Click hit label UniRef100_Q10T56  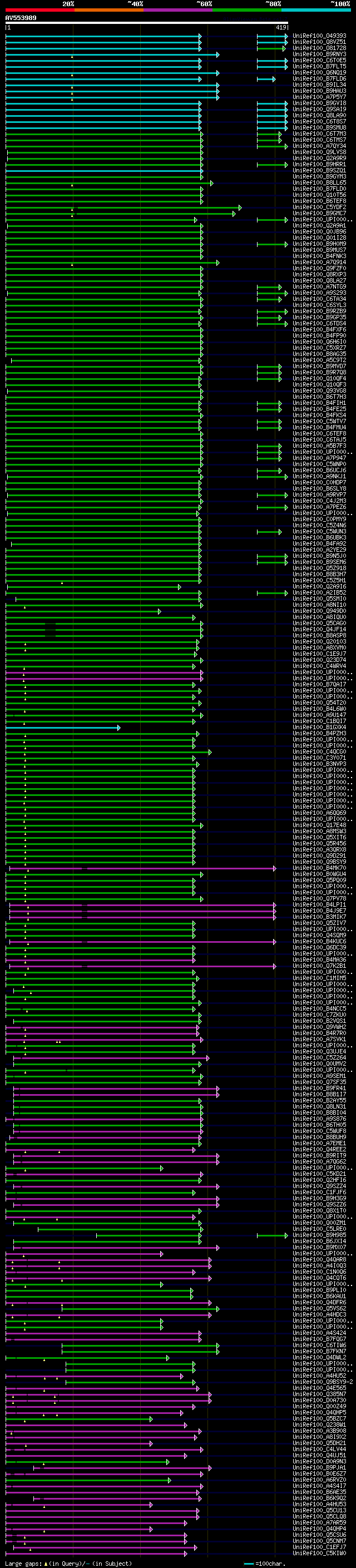[x=319, y=195]
